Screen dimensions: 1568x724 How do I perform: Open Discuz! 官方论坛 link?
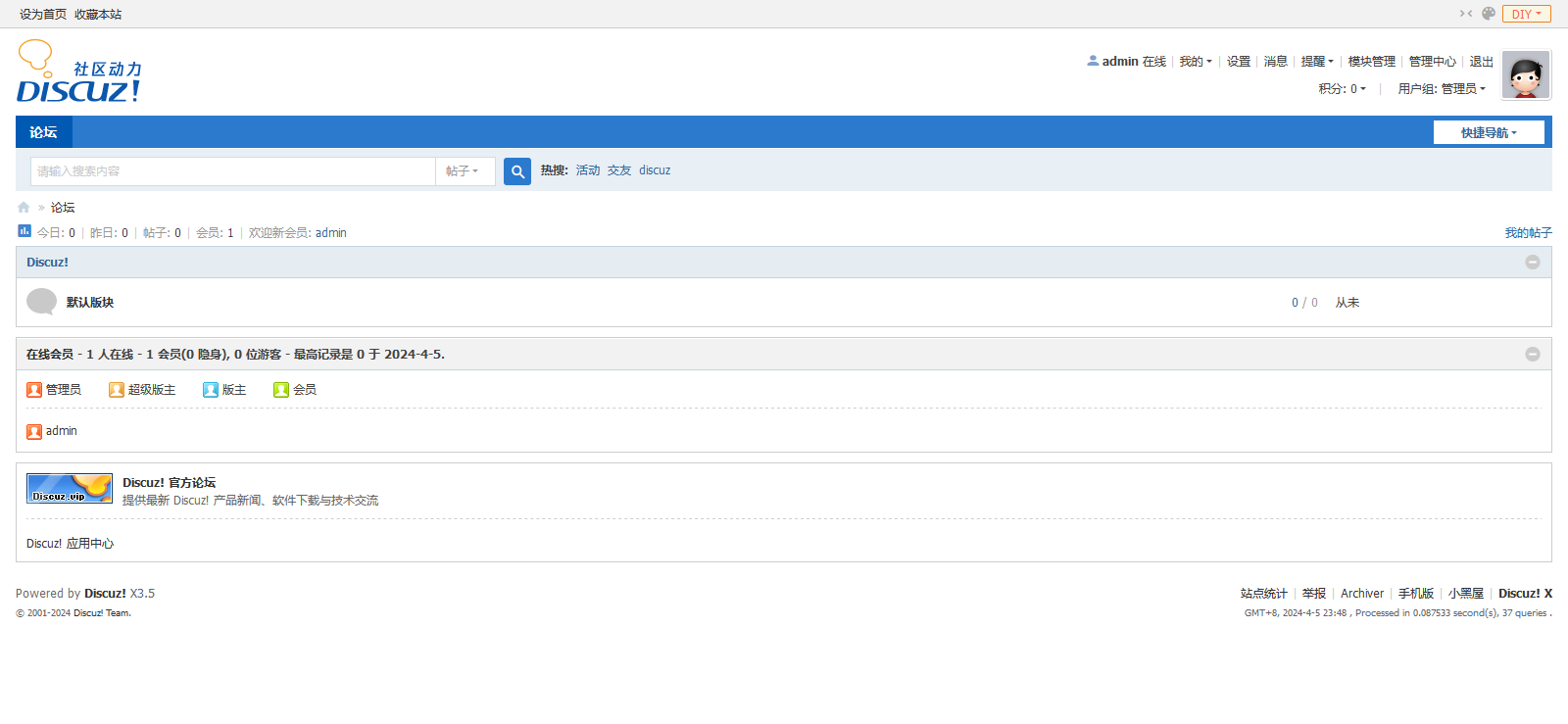coord(169,483)
